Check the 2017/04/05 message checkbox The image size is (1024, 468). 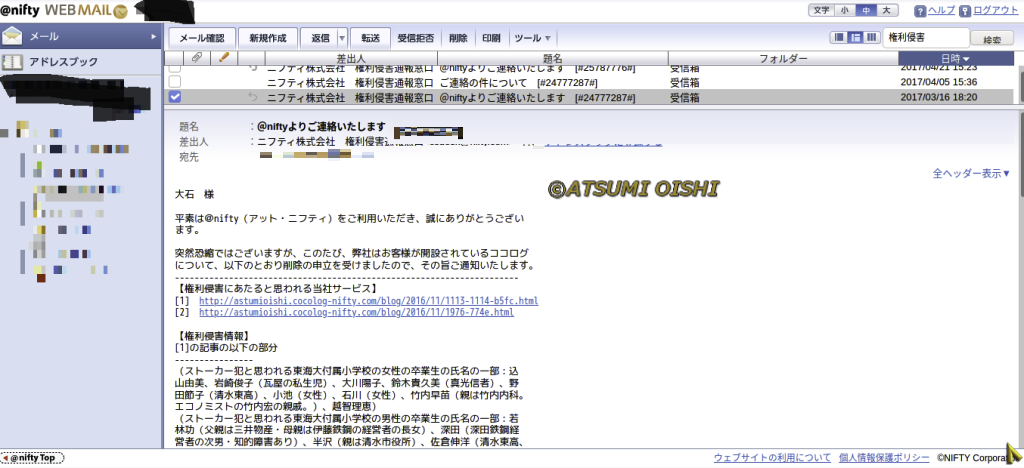pos(175,82)
